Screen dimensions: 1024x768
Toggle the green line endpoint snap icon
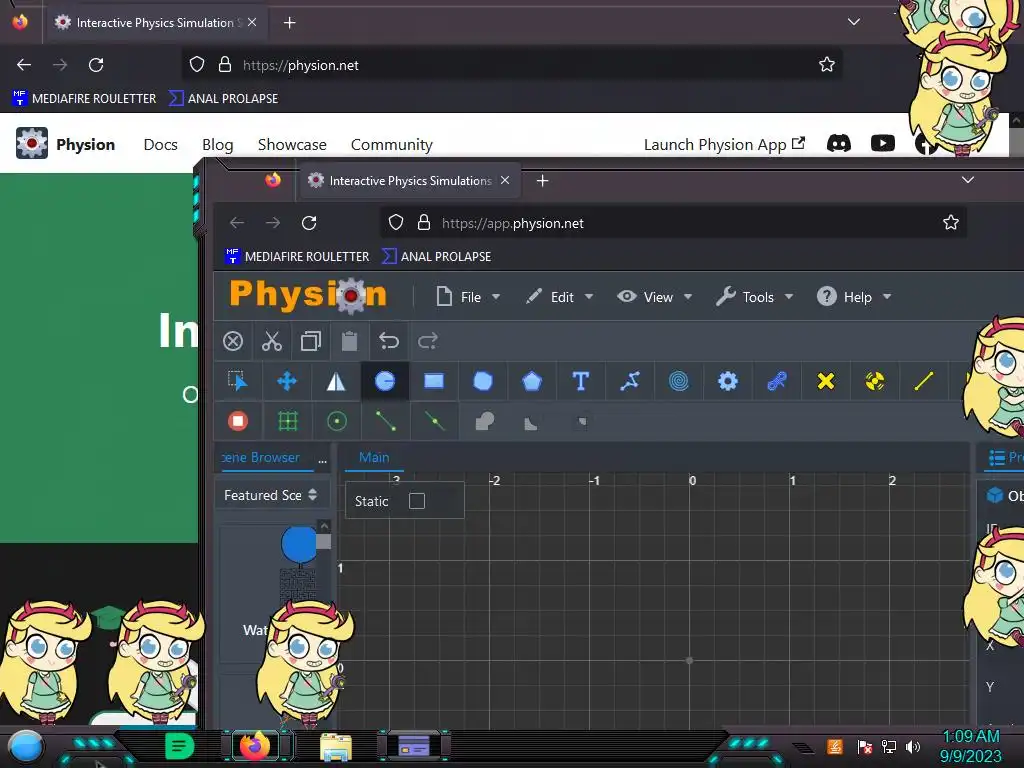pos(385,421)
